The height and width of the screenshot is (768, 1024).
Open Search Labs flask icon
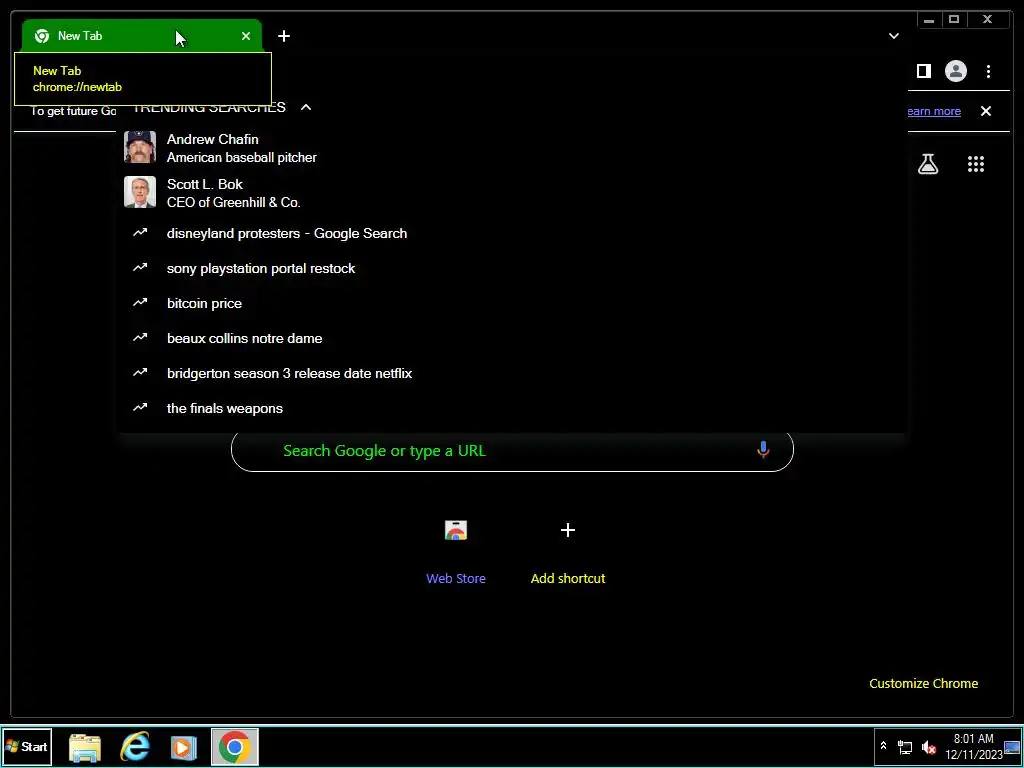pos(927,164)
